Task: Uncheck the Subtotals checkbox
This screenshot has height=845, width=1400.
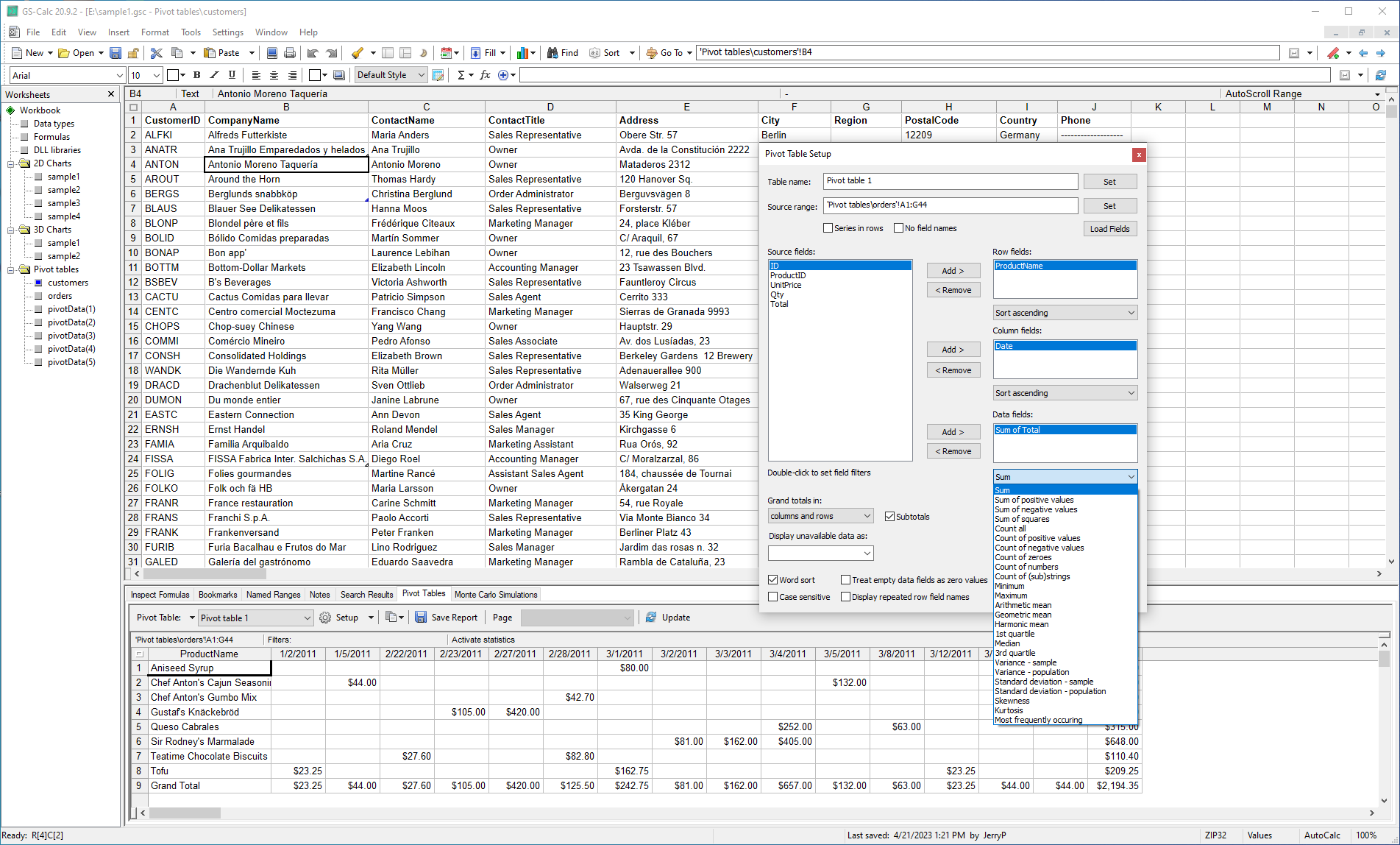Action: (x=890, y=517)
